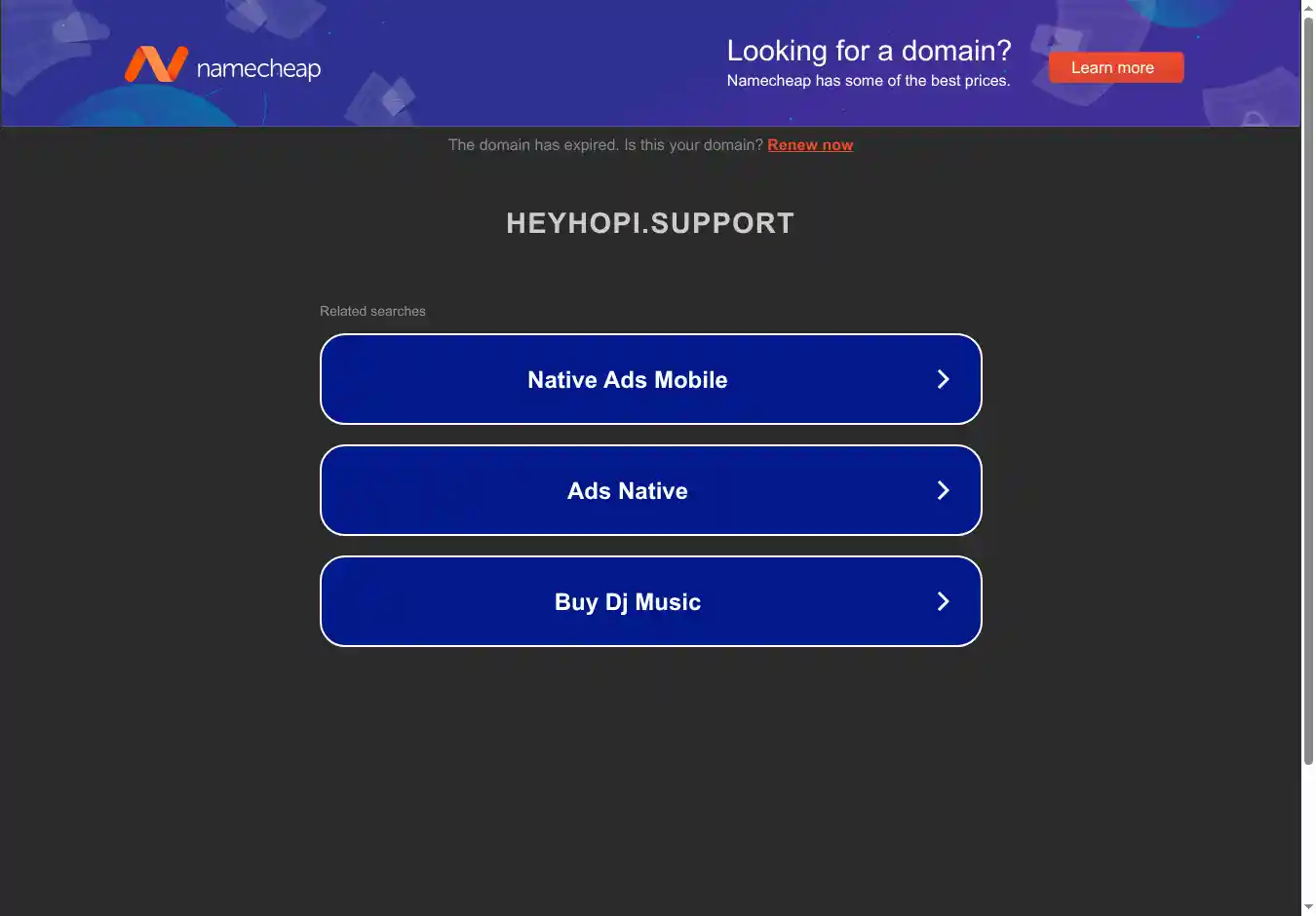
Task: Click the scrollbar up arrow
Action: (1308, 8)
